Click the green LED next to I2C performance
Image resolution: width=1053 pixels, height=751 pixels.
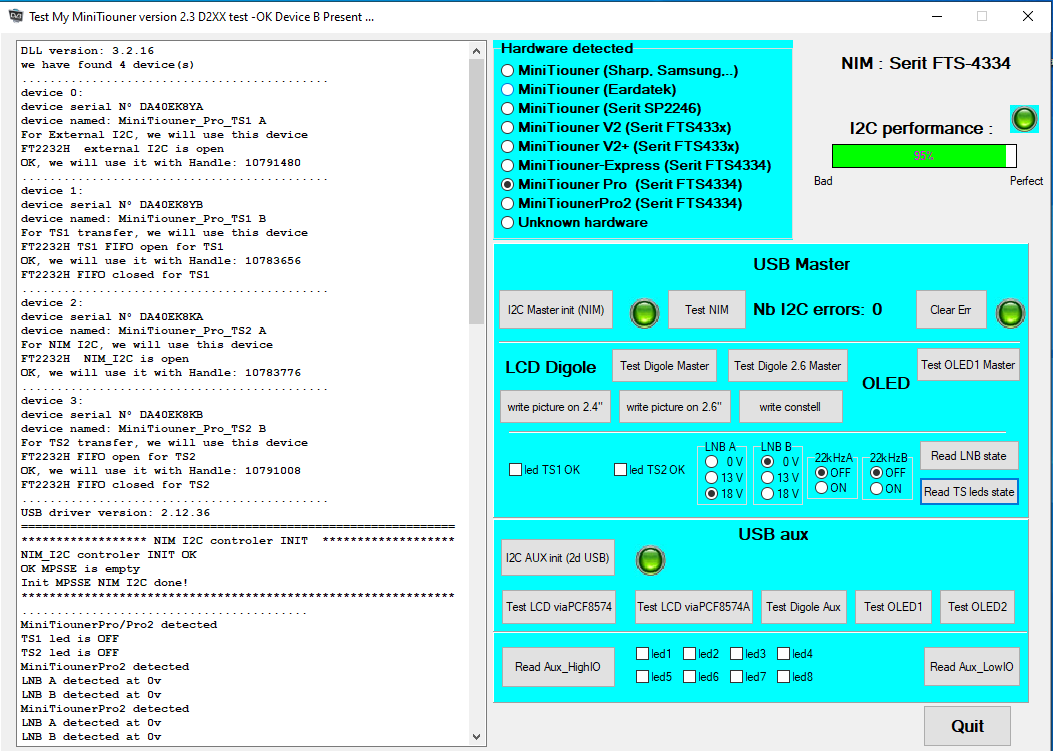1024,120
